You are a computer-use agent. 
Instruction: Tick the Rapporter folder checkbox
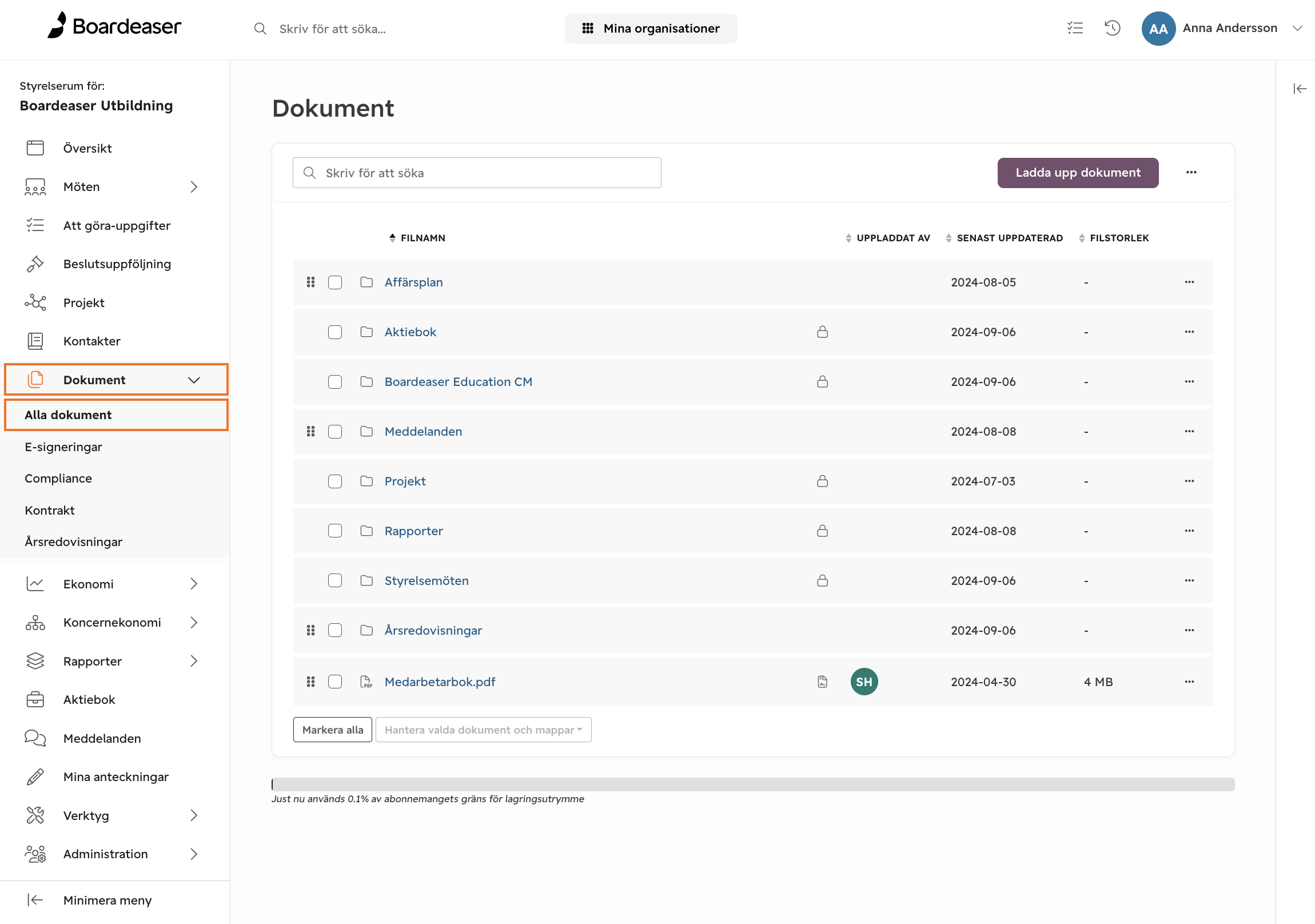coord(335,531)
